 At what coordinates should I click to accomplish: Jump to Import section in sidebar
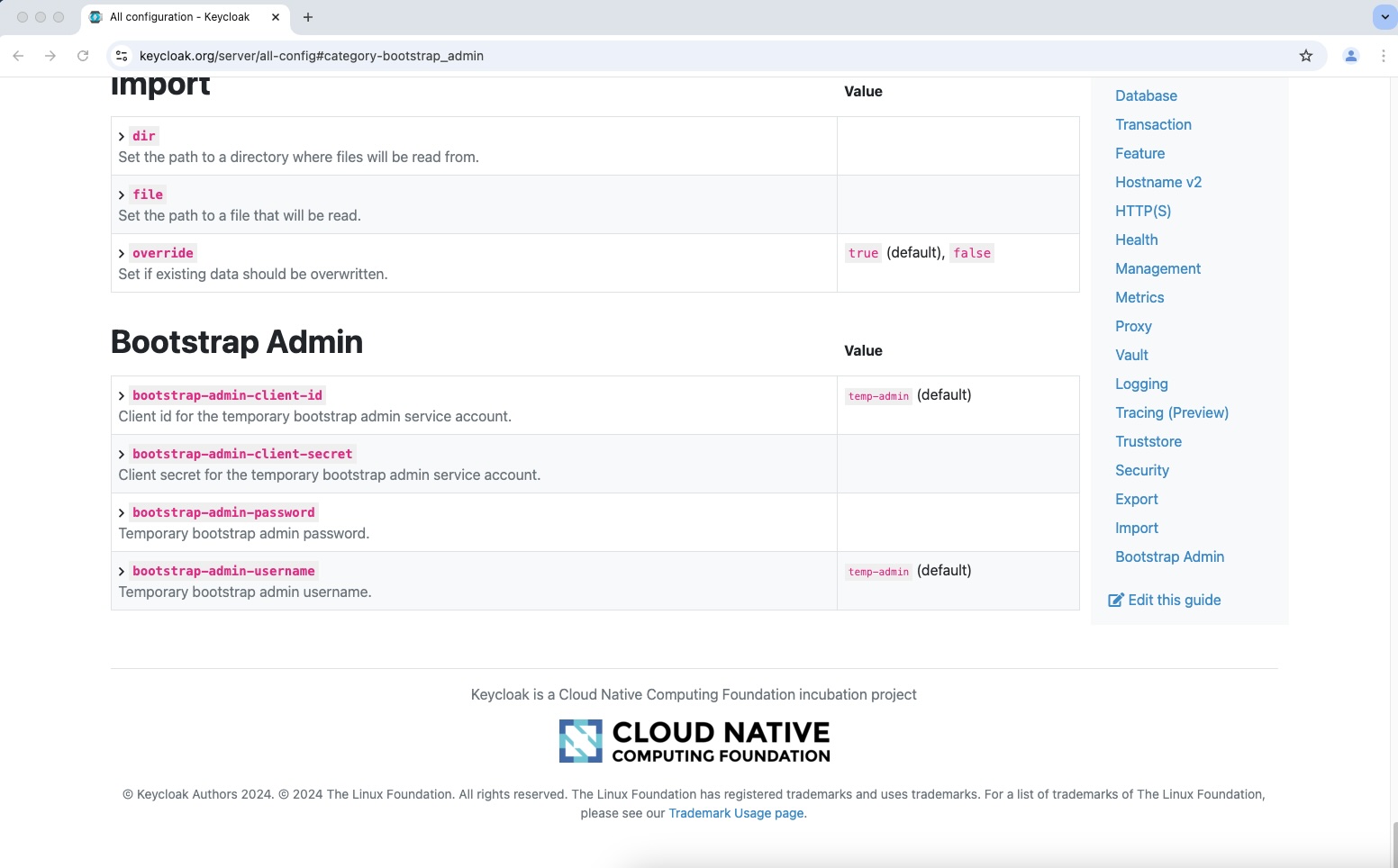coord(1137,528)
